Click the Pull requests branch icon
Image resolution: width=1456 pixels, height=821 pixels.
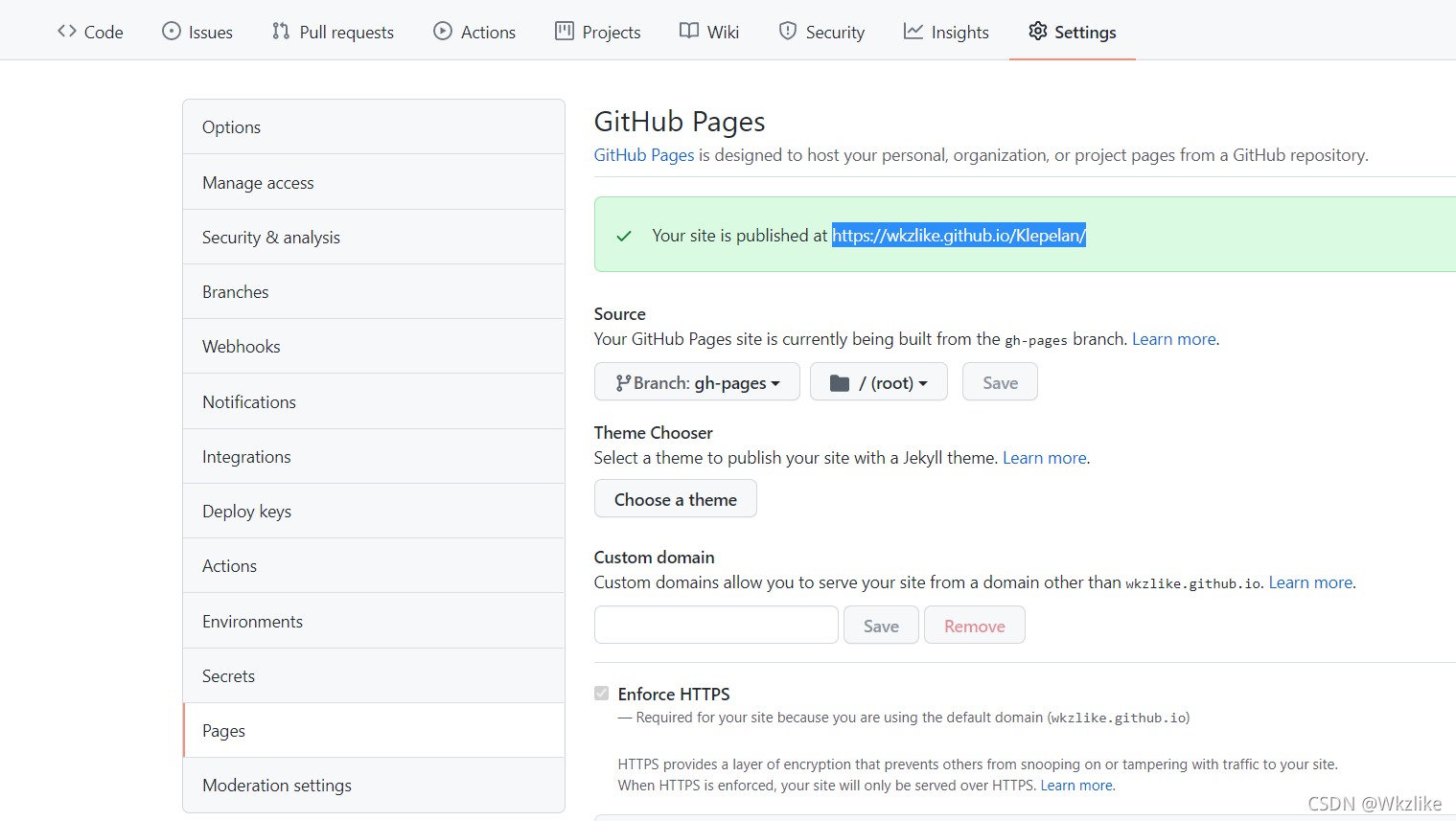point(281,31)
